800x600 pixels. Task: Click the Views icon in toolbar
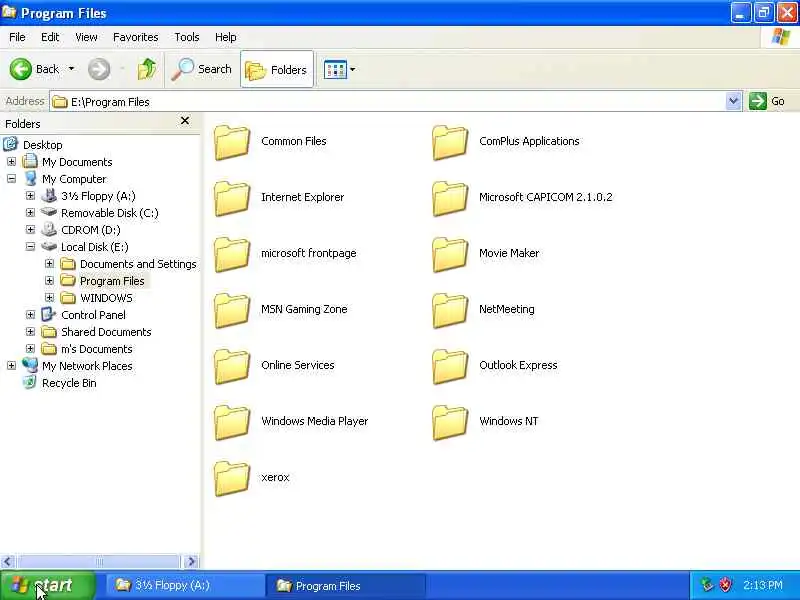pos(335,69)
